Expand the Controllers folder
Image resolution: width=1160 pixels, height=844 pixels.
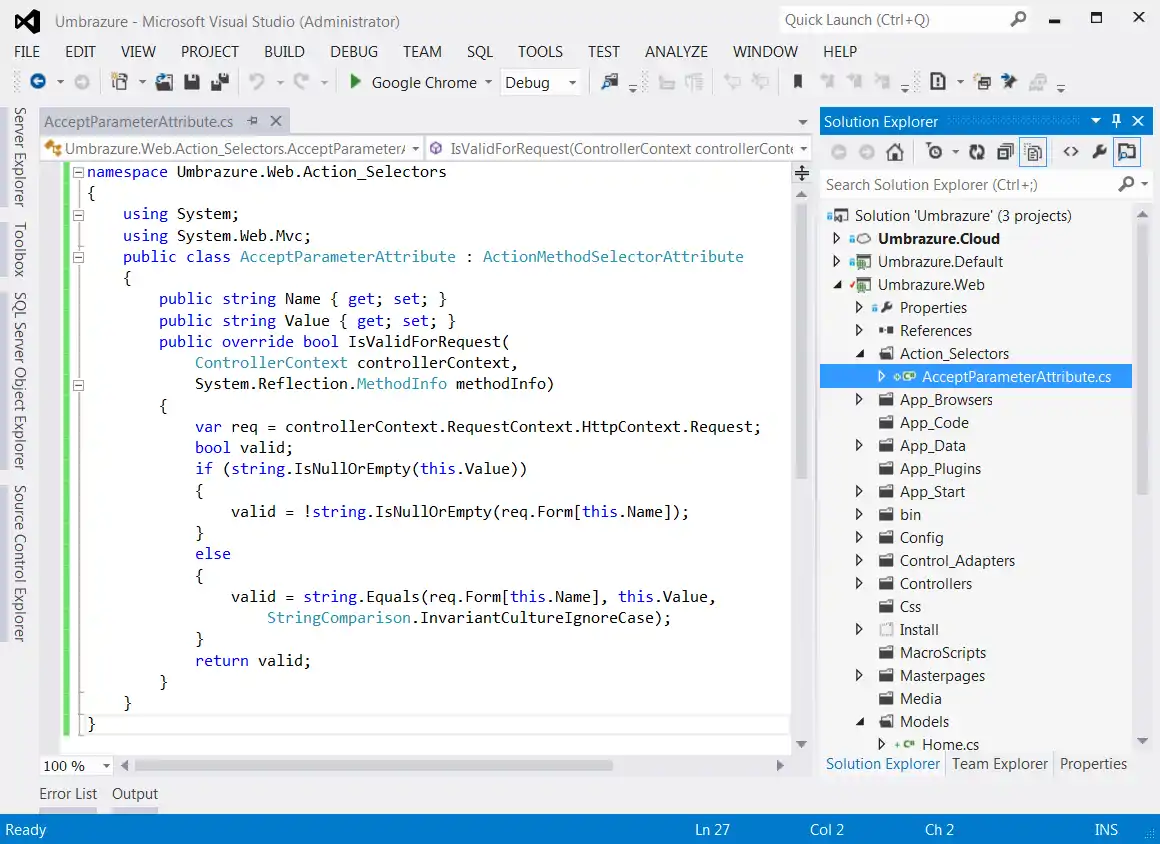tap(859, 584)
